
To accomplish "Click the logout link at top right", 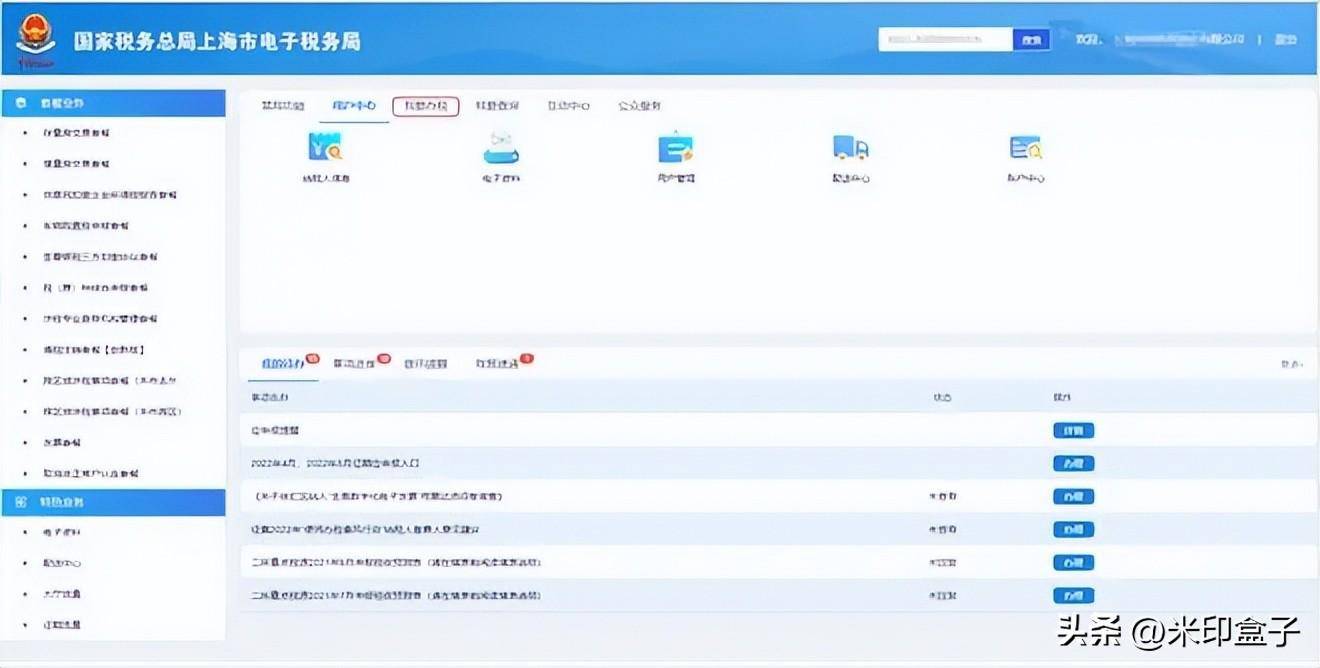I will point(1286,40).
